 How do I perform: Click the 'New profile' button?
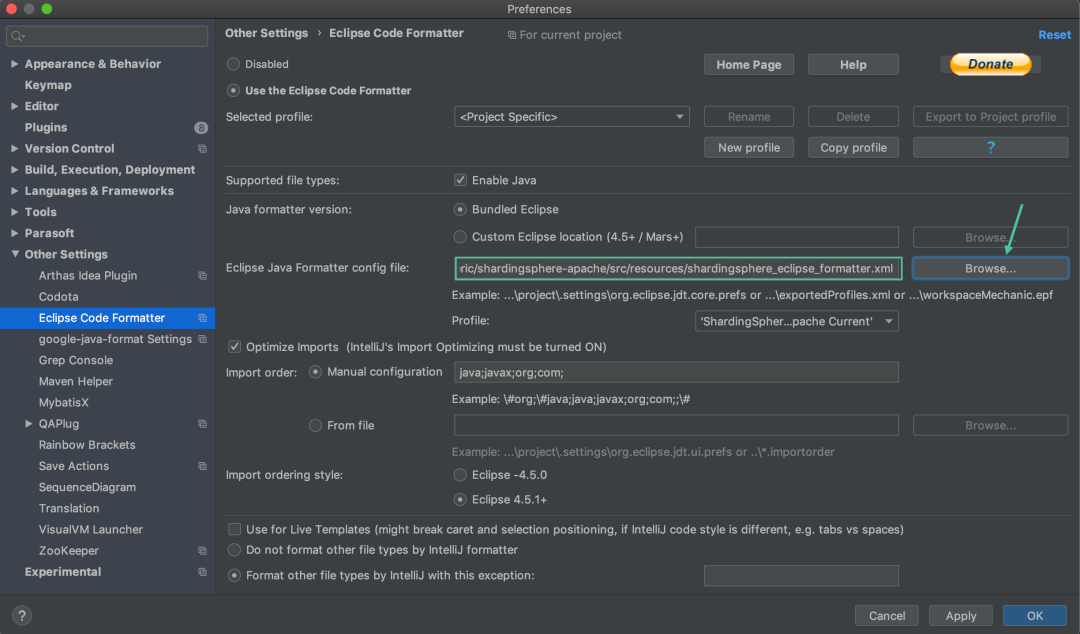point(748,147)
